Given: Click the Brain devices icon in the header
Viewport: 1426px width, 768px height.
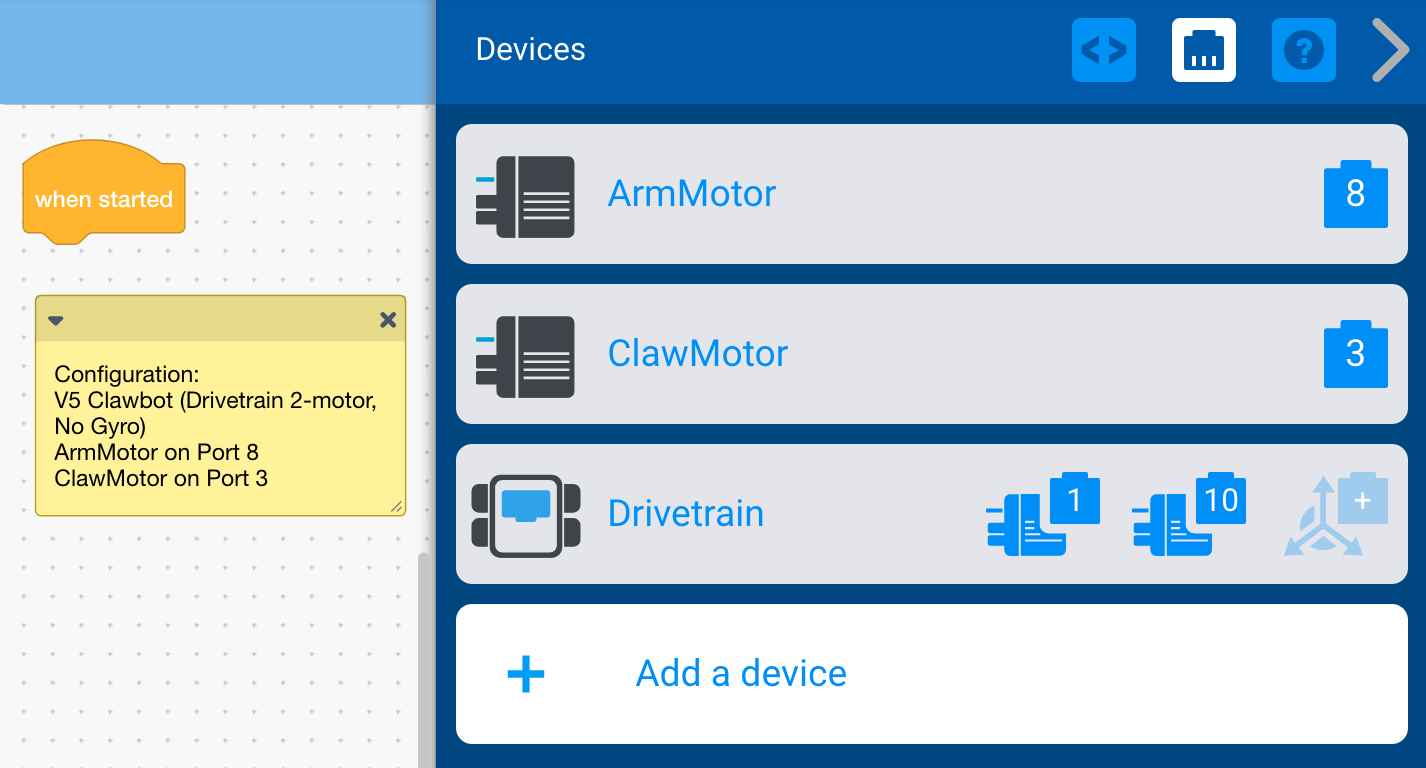Looking at the screenshot, I should [1203, 49].
